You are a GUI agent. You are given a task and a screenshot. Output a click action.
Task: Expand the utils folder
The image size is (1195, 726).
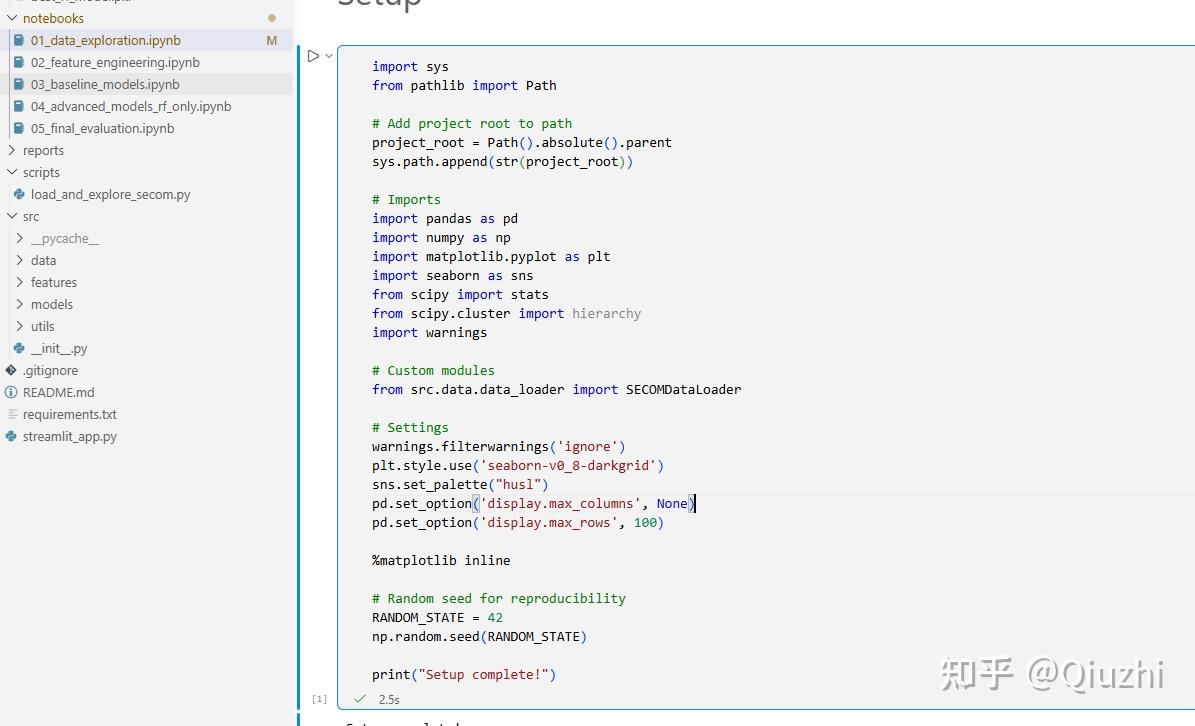pyautogui.click(x=20, y=327)
